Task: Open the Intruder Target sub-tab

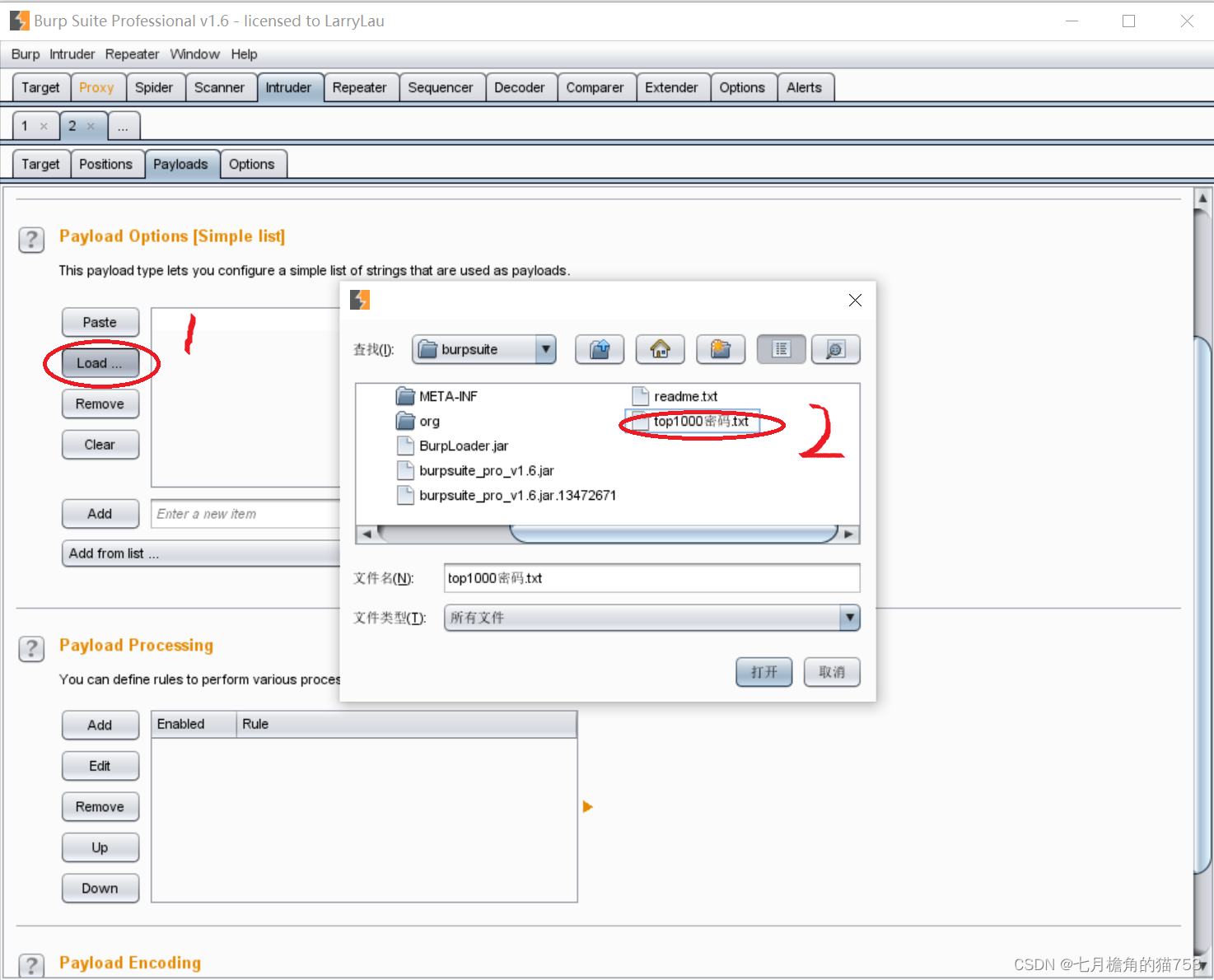Action: [x=40, y=164]
